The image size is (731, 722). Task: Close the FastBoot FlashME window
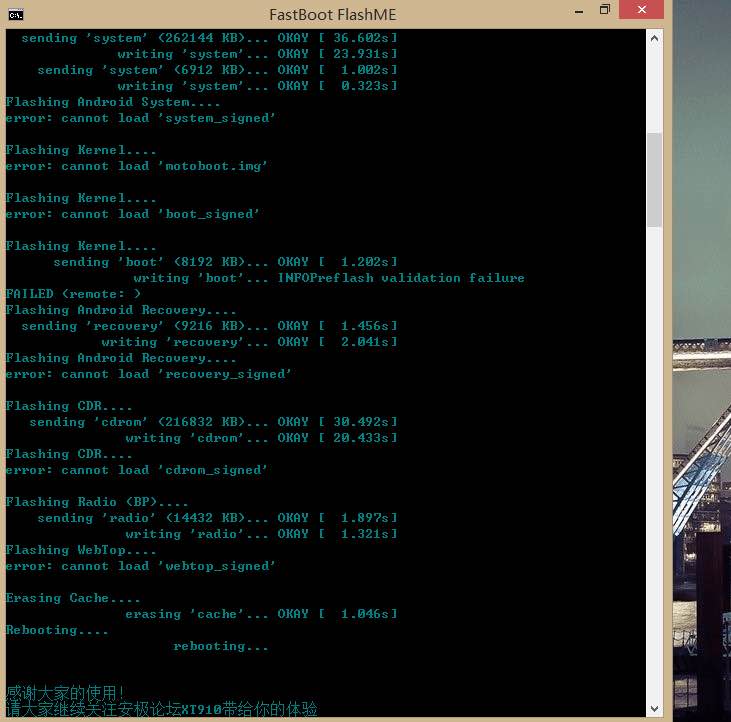[x=641, y=9]
